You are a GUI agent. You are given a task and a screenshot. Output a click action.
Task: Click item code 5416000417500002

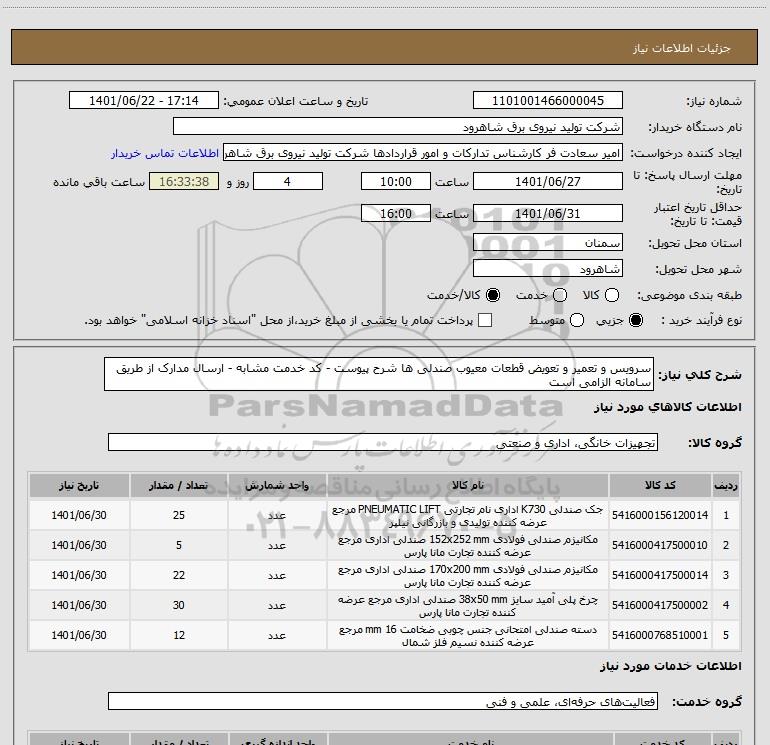(x=660, y=605)
